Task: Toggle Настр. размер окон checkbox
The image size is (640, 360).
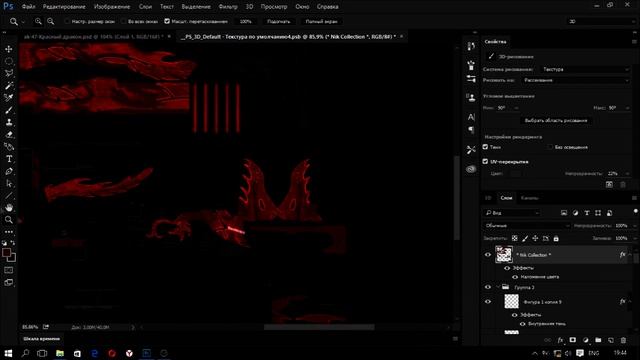Action: tap(67, 21)
